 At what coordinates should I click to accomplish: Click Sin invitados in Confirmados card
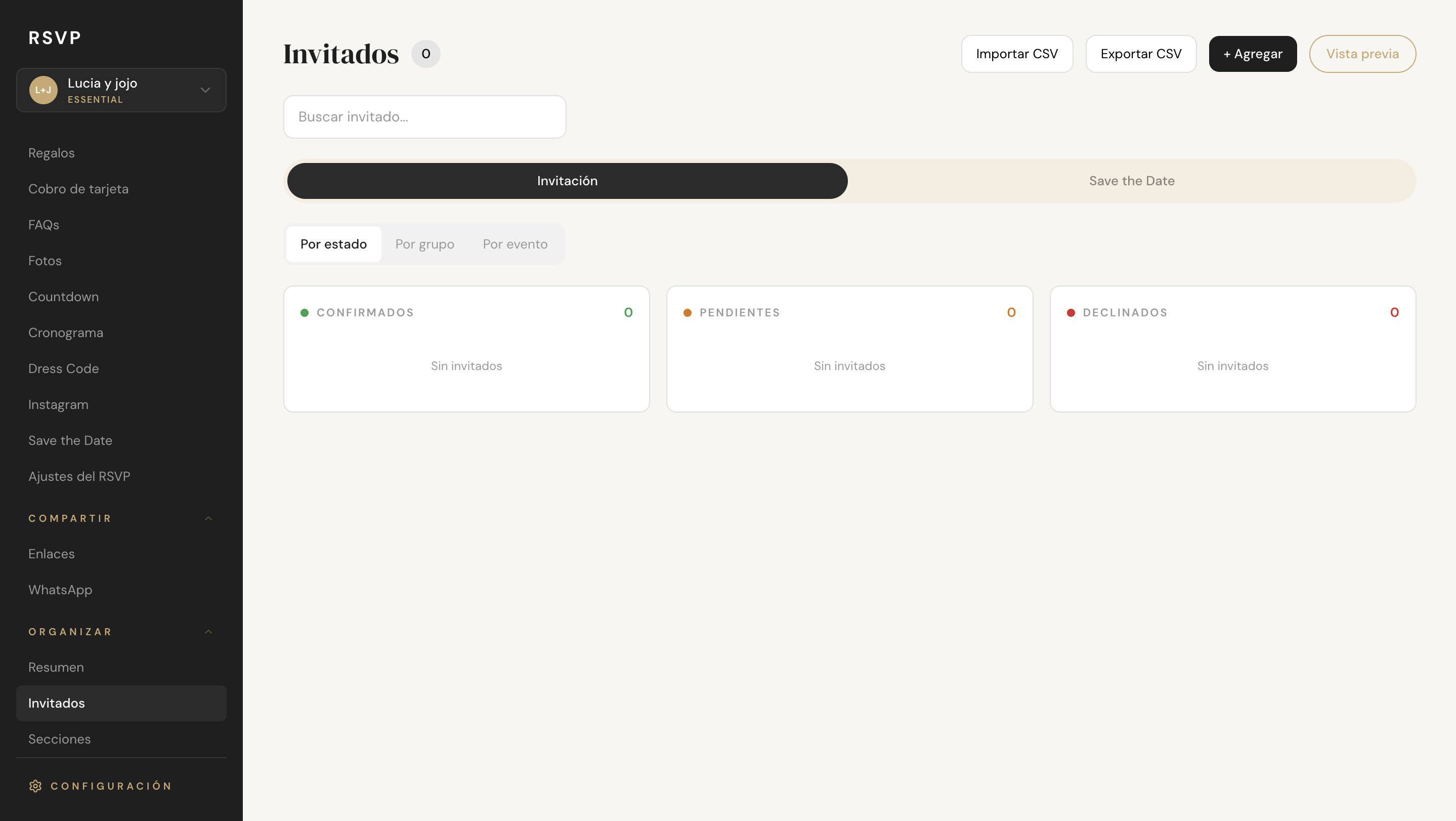(x=466, y=366)
